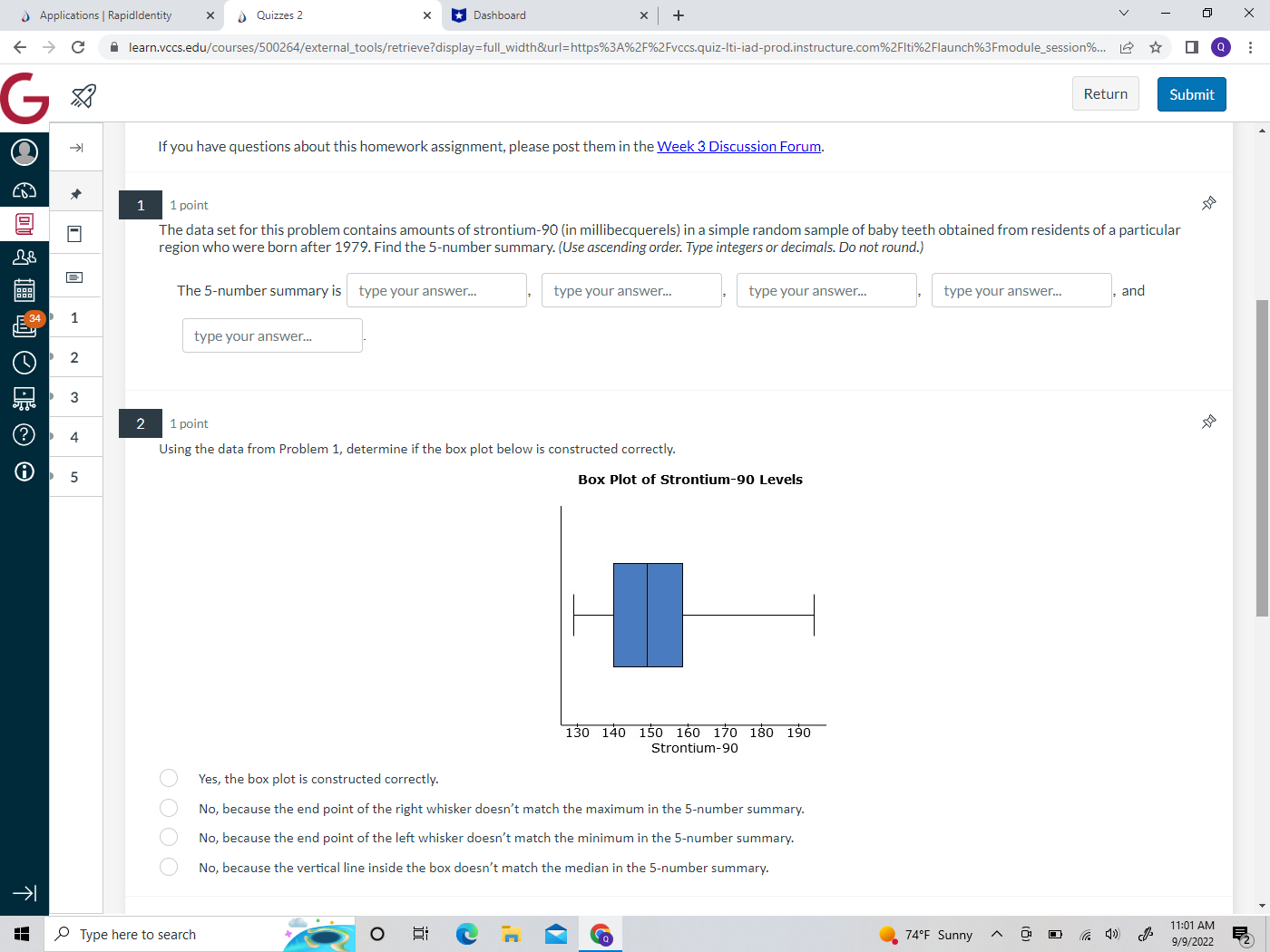Collapse the question navigation panel with the arrow
1270x952 pixels.
[75, 146]
